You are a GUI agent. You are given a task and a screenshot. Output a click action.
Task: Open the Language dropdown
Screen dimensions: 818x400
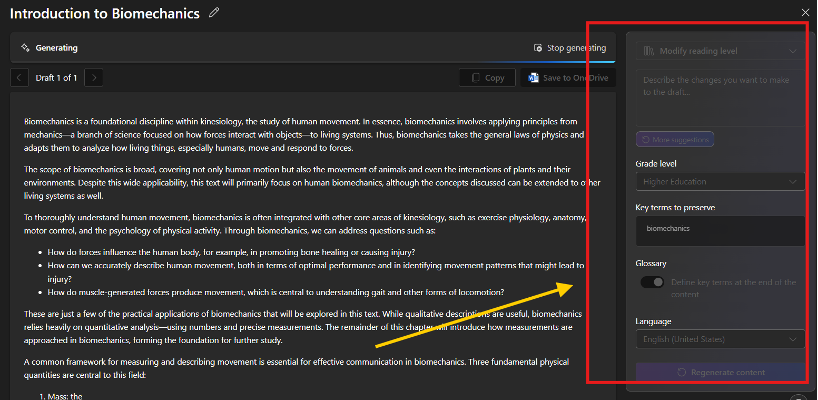coord(720,339)
